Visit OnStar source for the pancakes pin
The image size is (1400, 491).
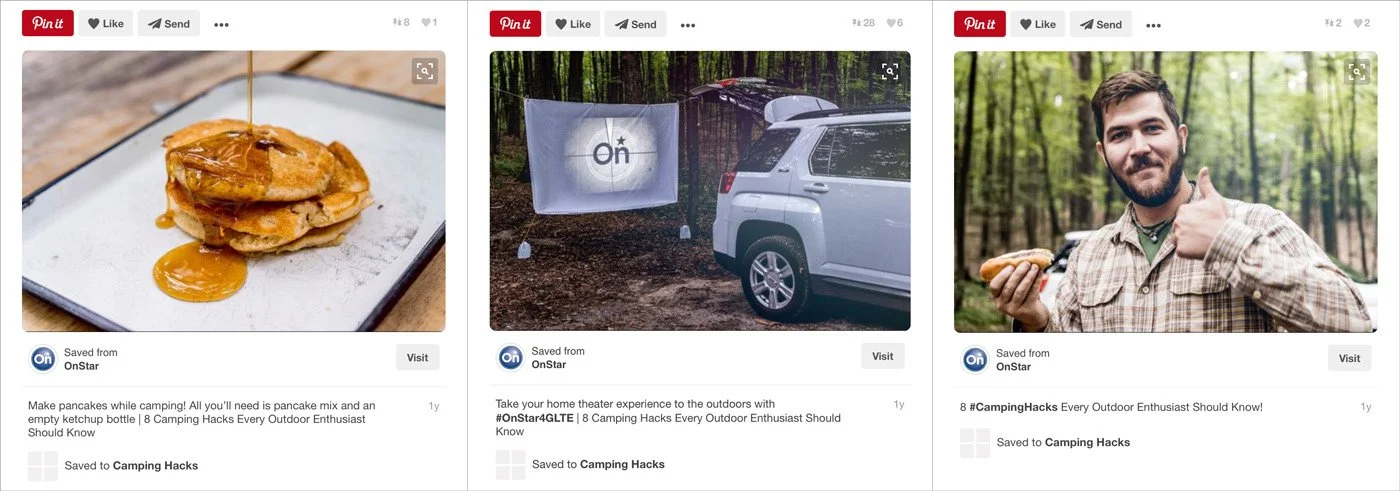tap(417, 358)
